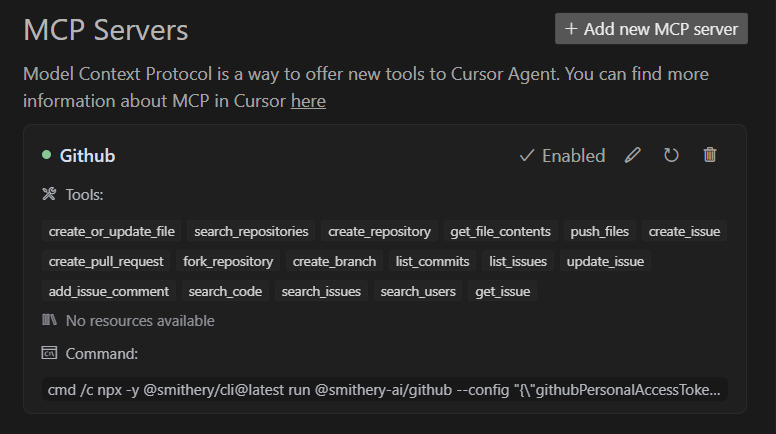
Task: Pick the create_pull_request tool chip
Action: [x=106, y=261]
